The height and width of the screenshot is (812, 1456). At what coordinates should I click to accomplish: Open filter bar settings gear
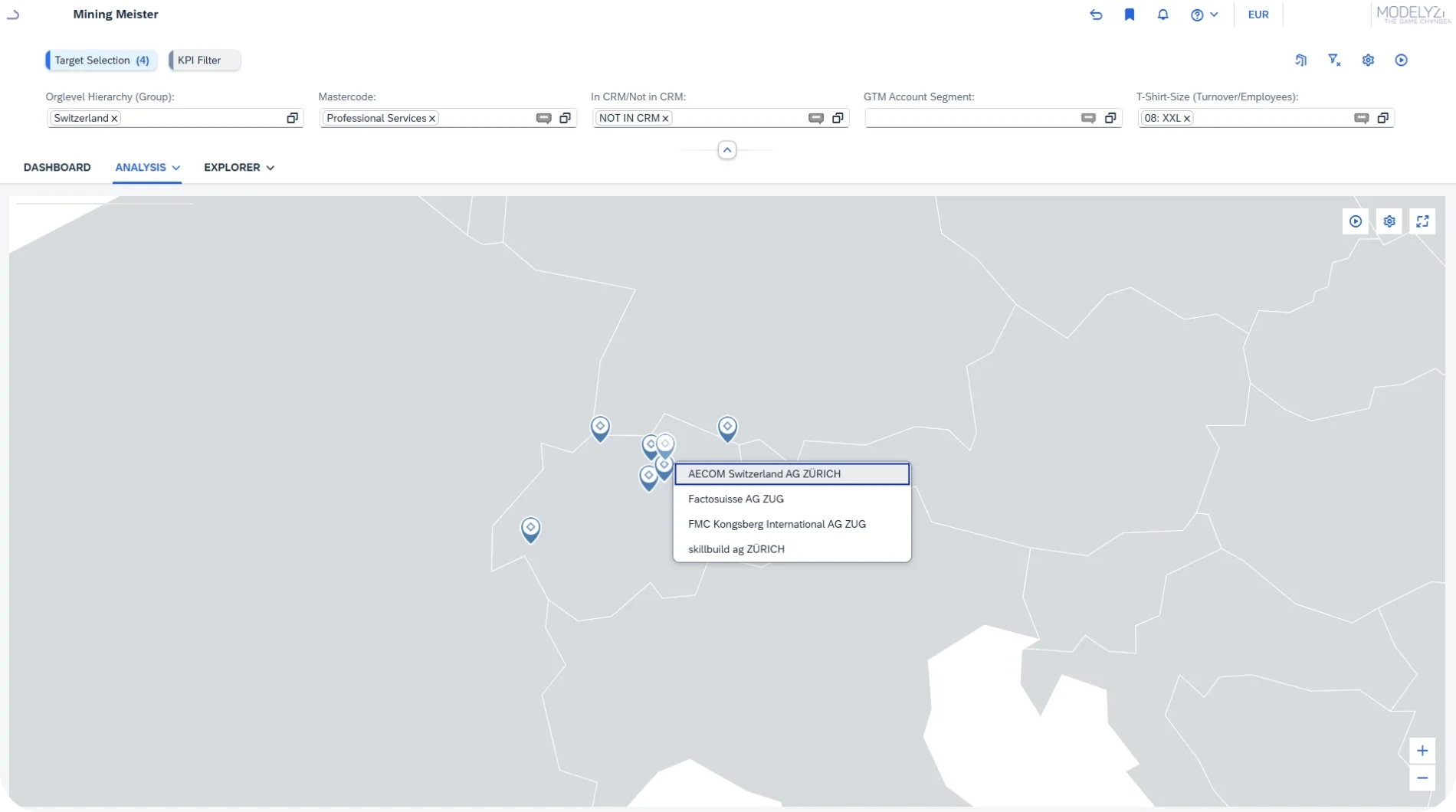[1368, 60]
